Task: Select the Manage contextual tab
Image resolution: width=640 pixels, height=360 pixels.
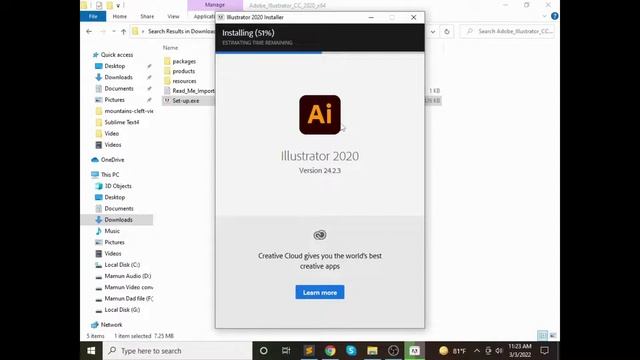Action: tap(215, 5)
